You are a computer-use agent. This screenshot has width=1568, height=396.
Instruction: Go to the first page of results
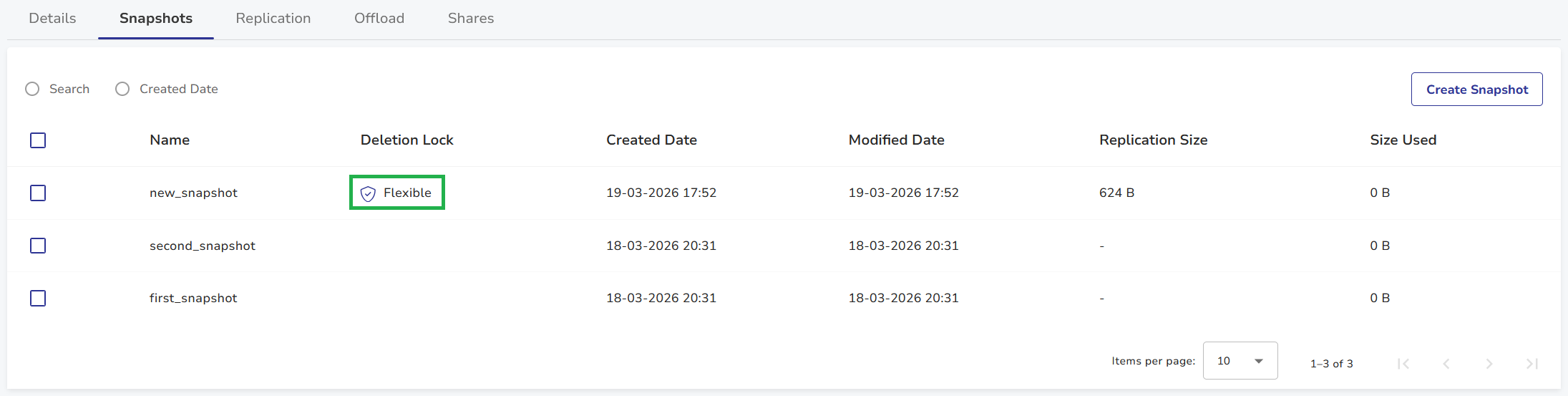pos(1403,364)
